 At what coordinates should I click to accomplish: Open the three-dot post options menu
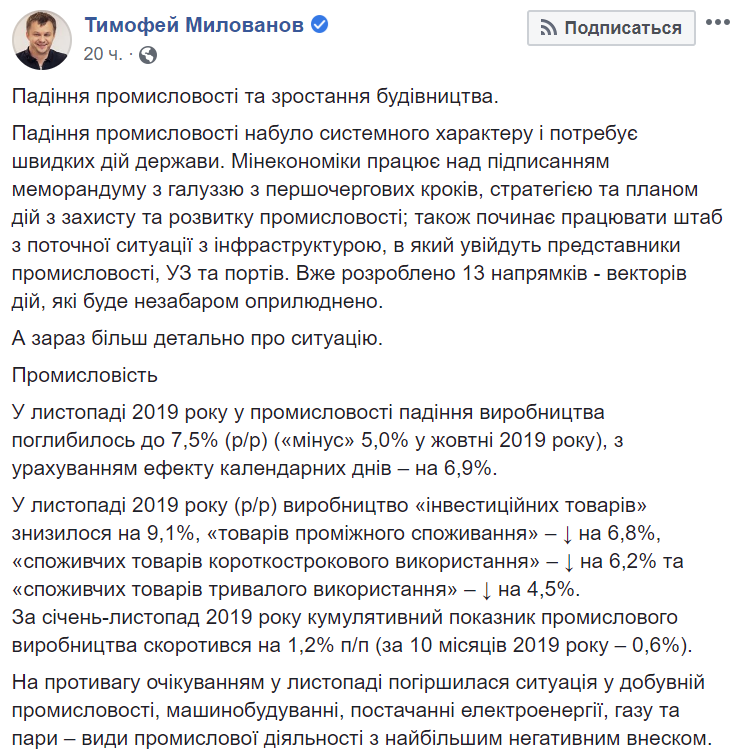[x=716, y=22]
